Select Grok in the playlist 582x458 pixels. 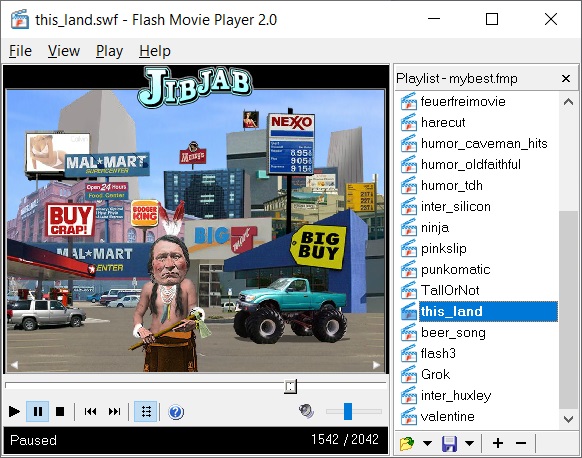click(435, 374)
